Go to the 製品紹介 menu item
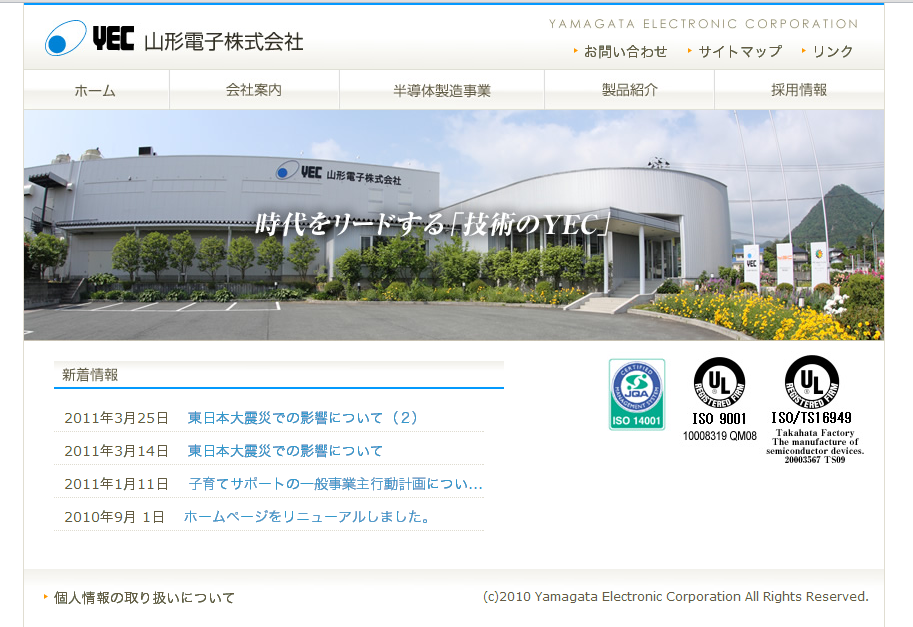 (x=629, y=90)
